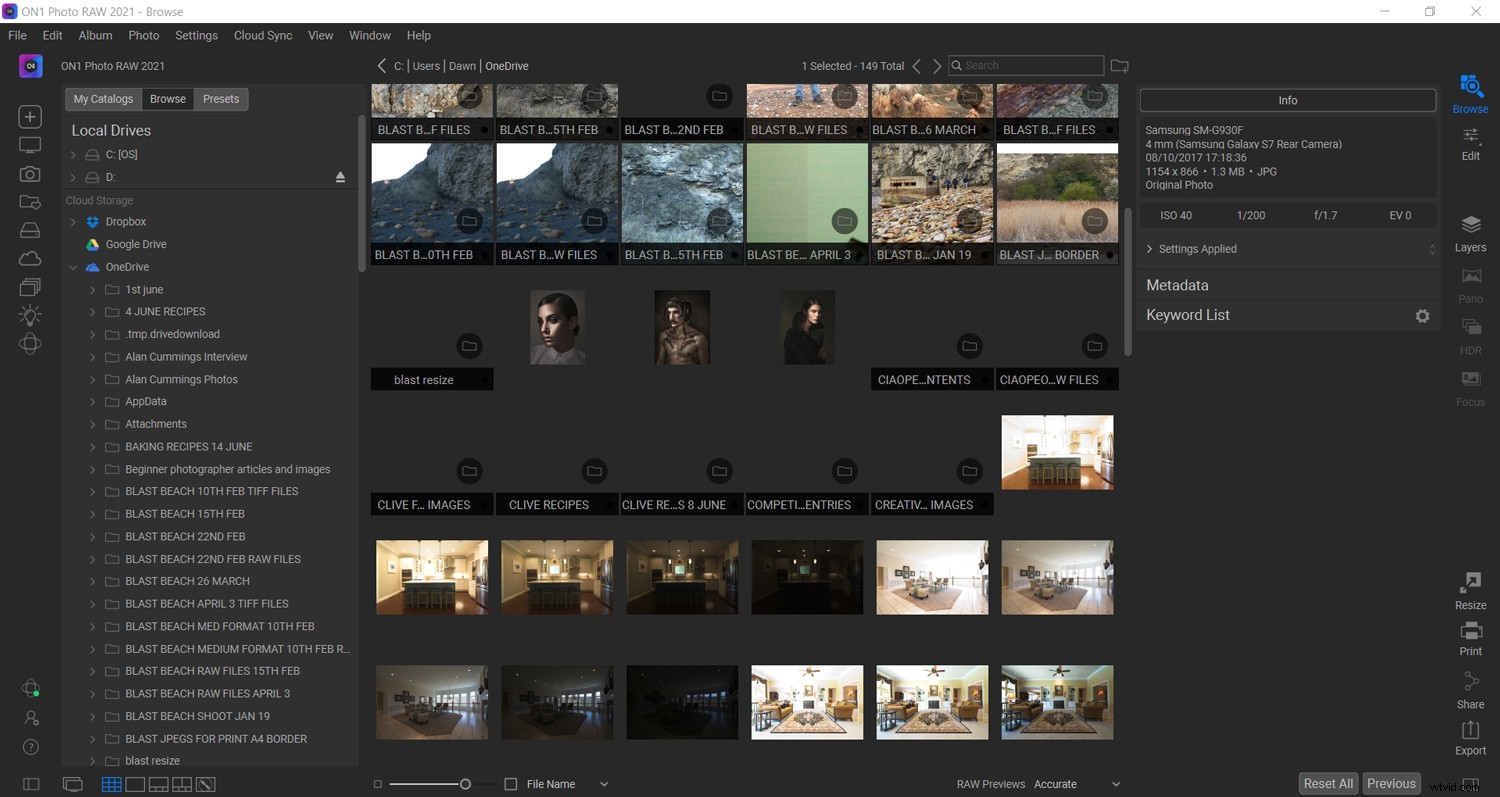Expand the Settings Applied section
1500x797 pixels.
pyautogui.click(x=1151, y=248)
